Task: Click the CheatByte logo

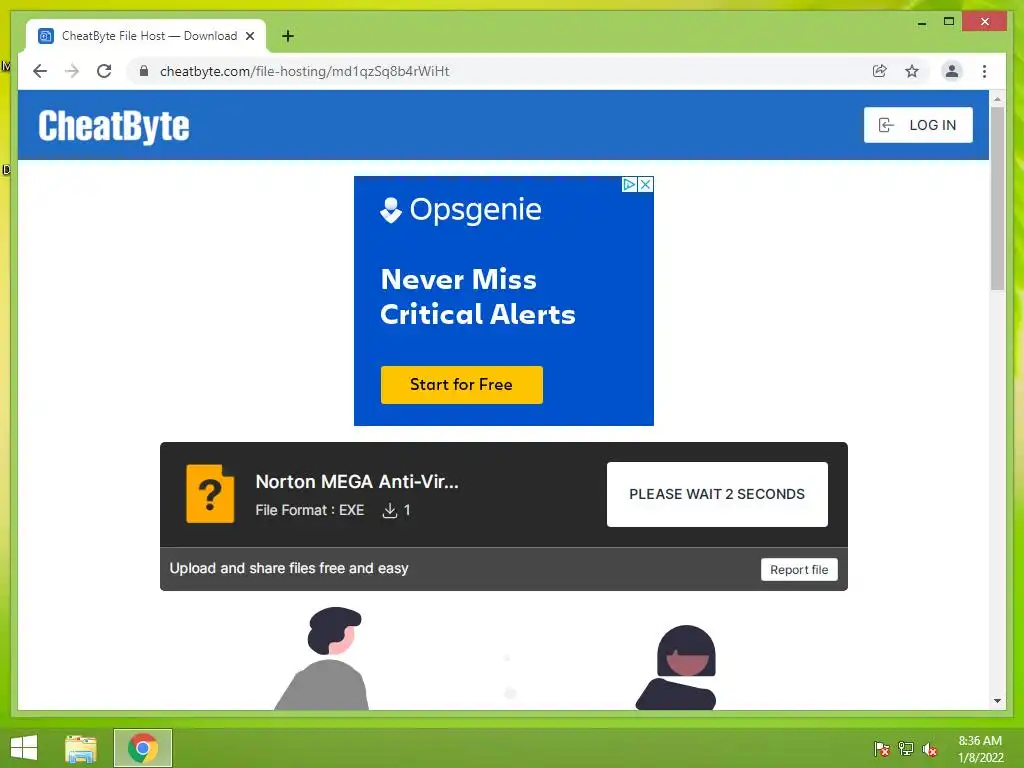Action: pos(114,126)
